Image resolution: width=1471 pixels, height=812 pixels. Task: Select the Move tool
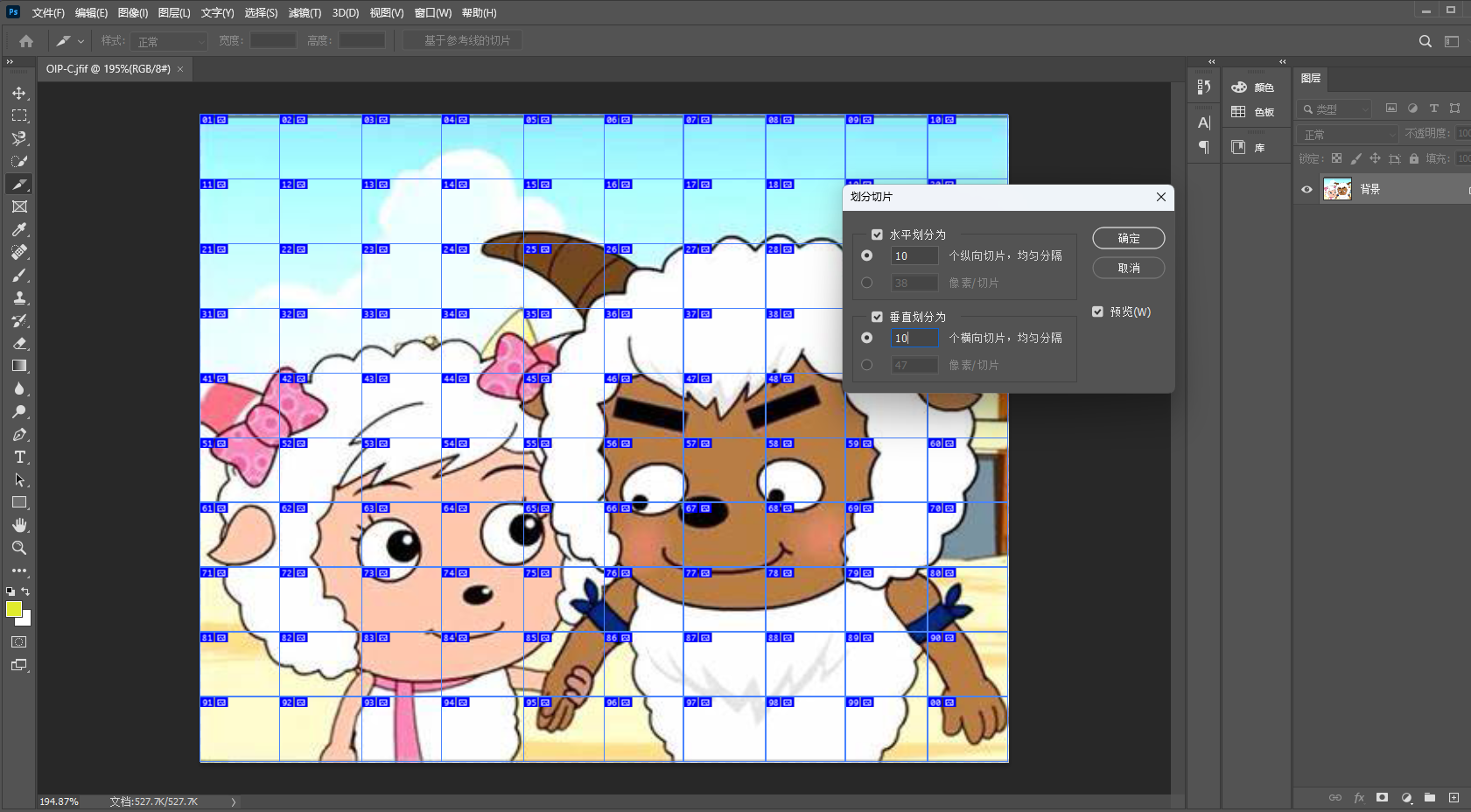19,93
